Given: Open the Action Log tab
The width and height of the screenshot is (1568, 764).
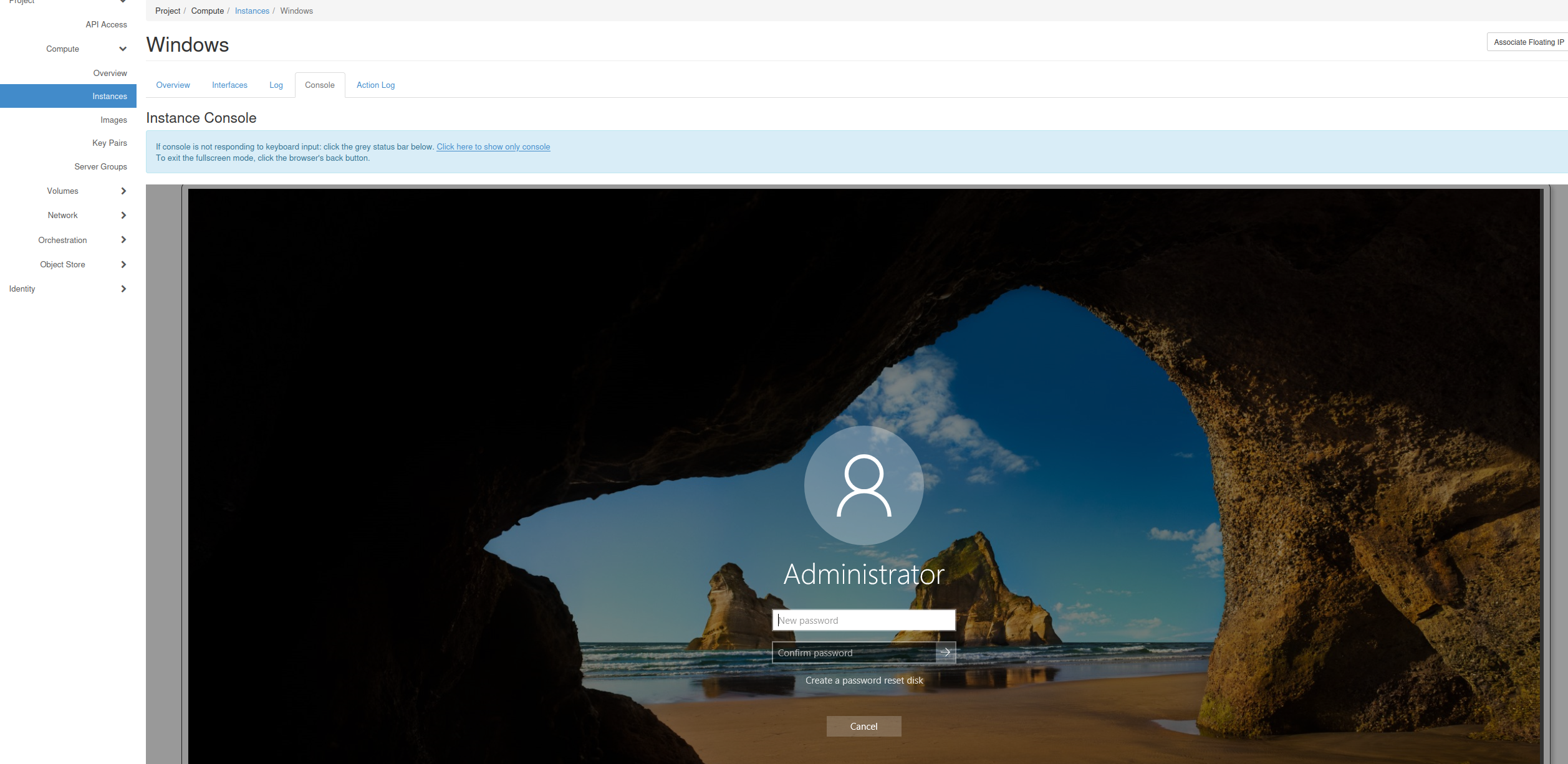Looking at the screenshot, I should [x=375, y=85].
